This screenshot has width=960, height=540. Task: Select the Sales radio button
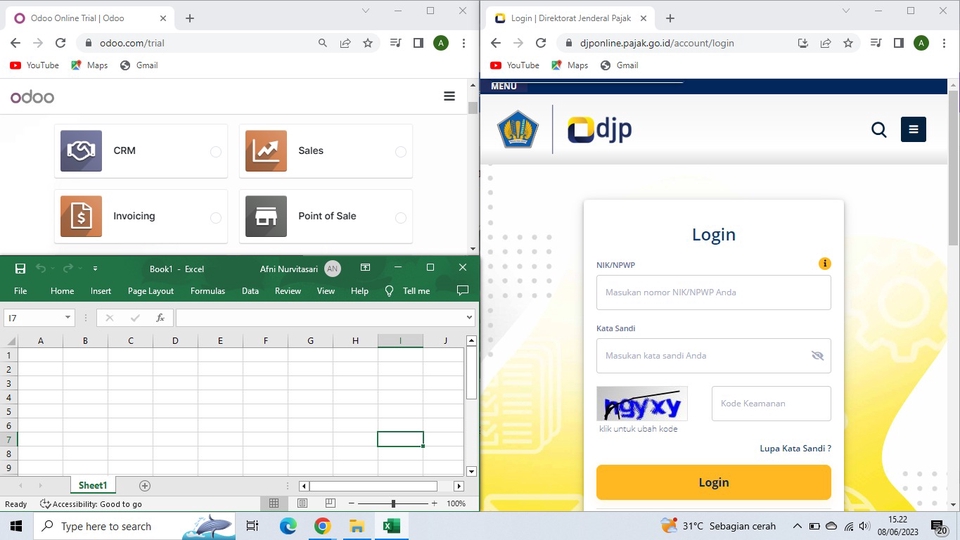coord(400,151)
